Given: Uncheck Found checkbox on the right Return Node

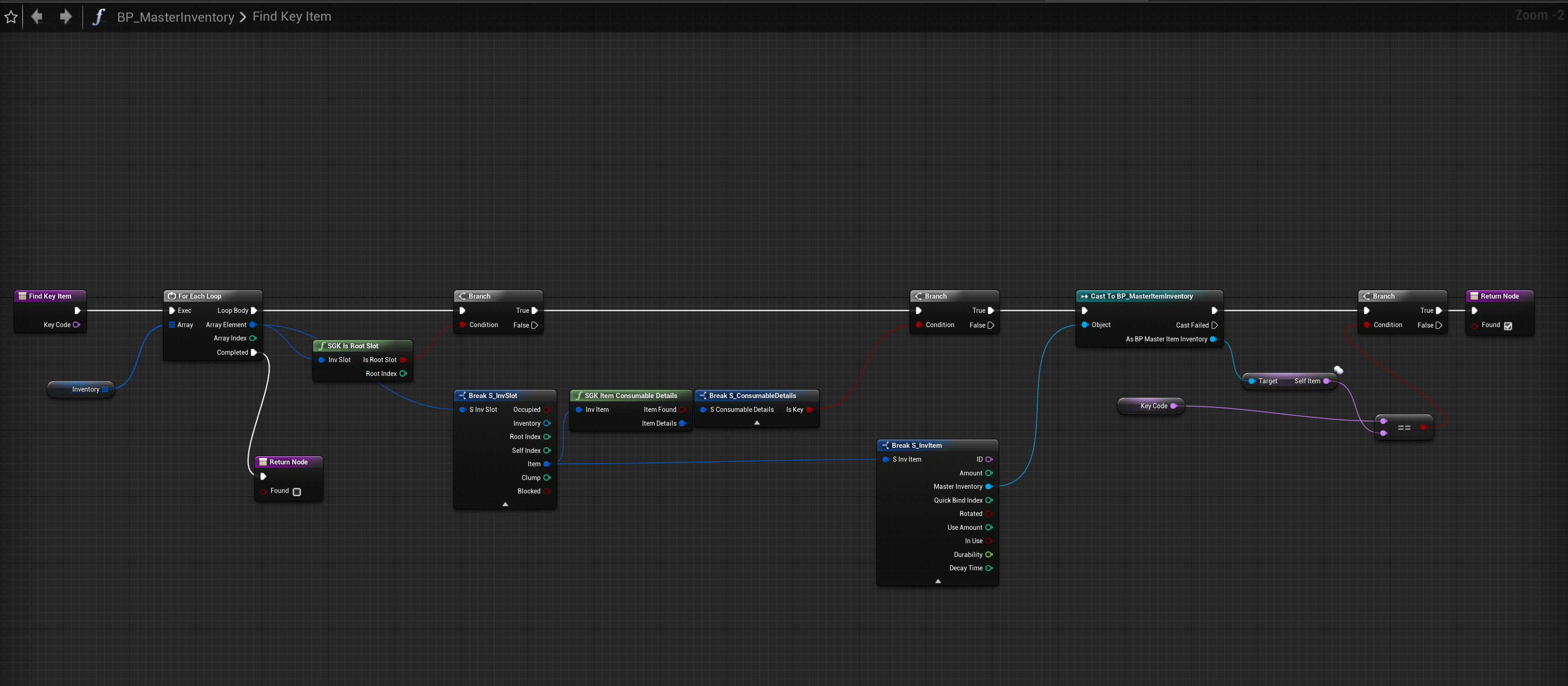Looking at the screenshot, I should coord(1508,326).
